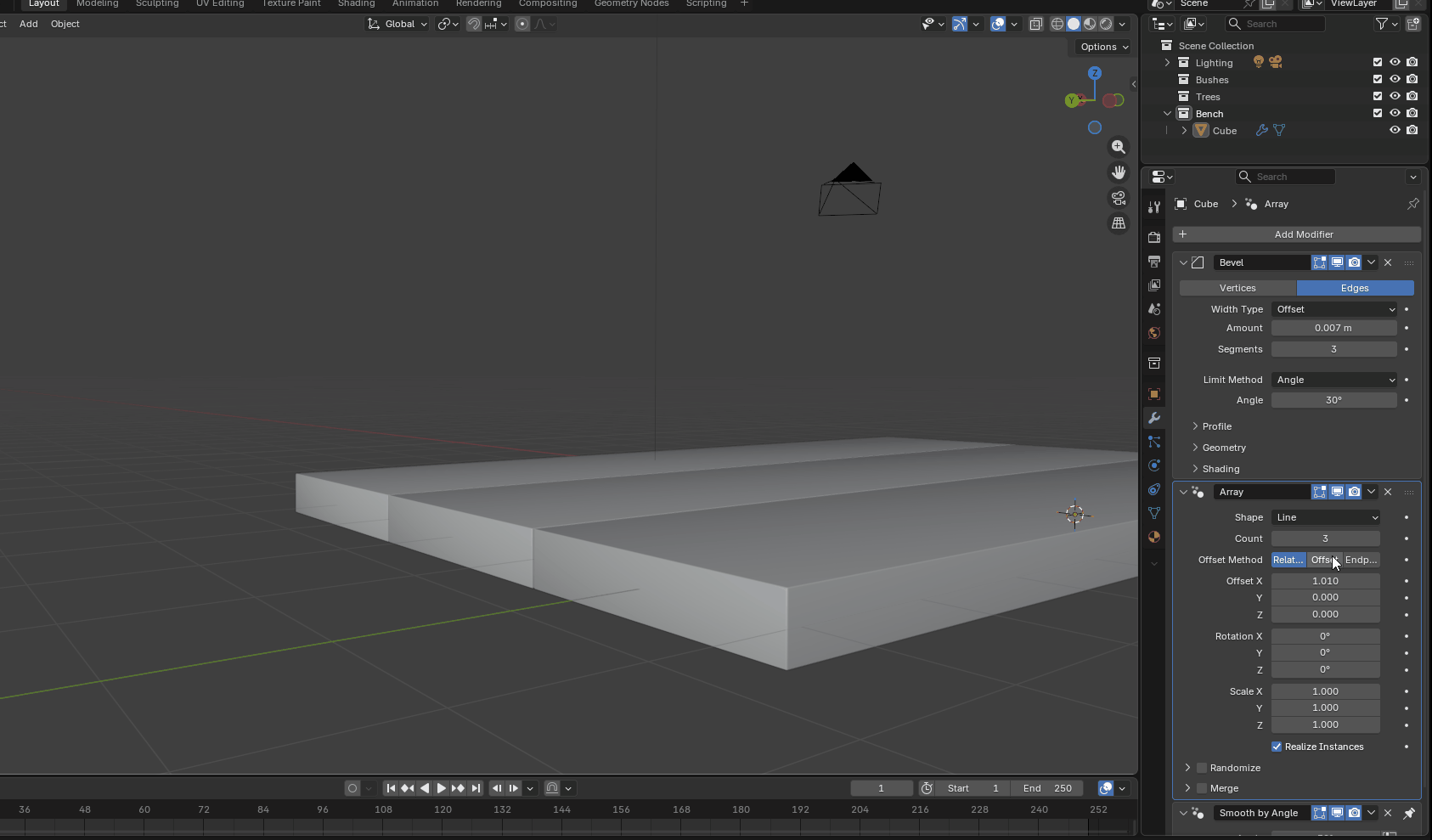Open the Global transform orientation dropdown

pyautogui.click(x=397, y=24)
